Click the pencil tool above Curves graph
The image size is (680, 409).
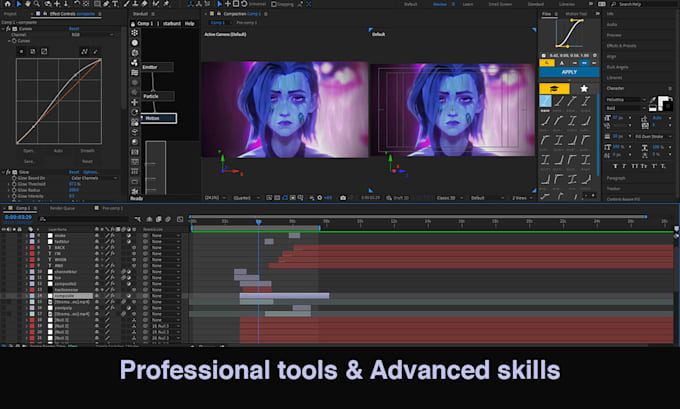95,52
